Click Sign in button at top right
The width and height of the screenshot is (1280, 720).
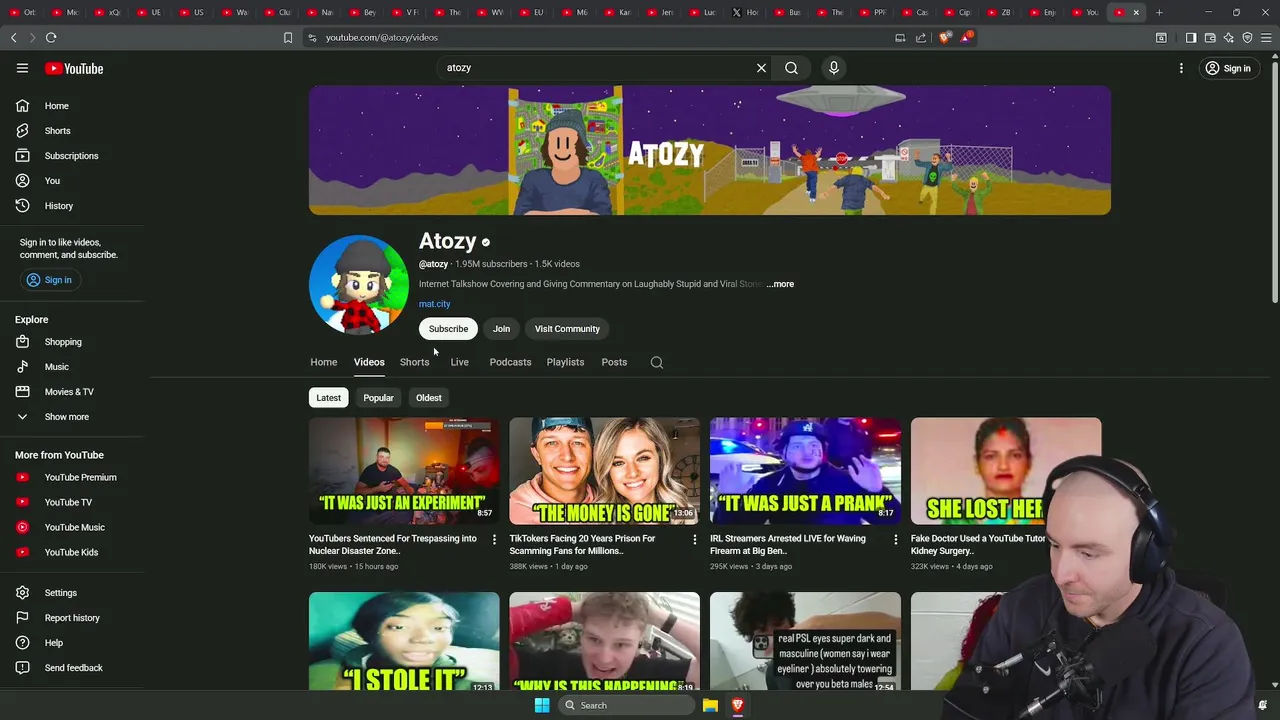click(1228, 68)
